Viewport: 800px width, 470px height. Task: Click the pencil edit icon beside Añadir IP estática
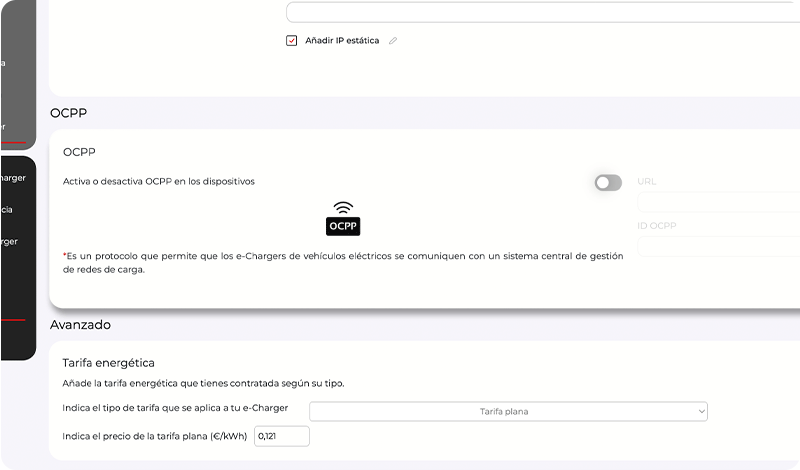393,41
